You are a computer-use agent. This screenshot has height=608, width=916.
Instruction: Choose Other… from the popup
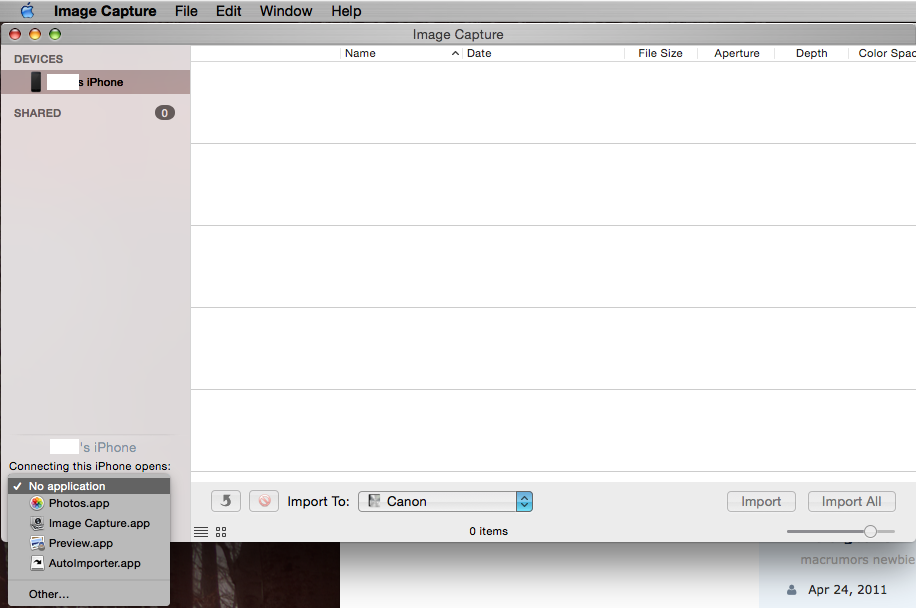tap(89, 594)
